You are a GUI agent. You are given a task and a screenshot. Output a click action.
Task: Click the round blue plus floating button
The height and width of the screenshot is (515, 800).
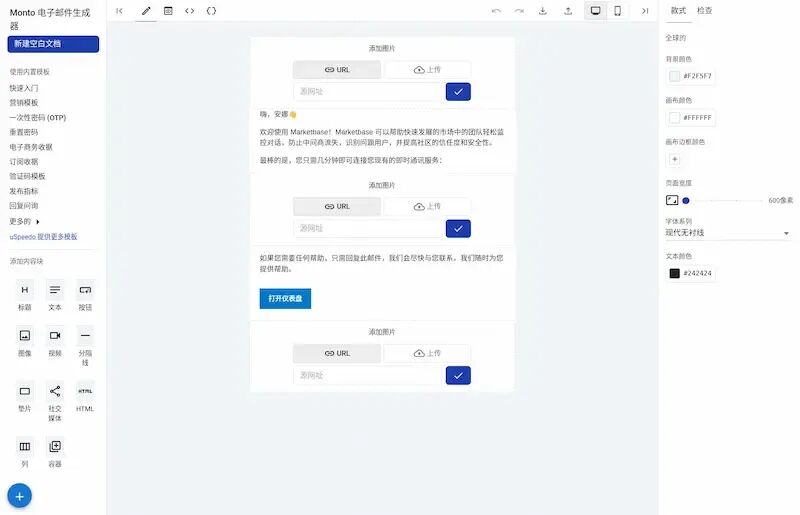click(x=19, y=496)
